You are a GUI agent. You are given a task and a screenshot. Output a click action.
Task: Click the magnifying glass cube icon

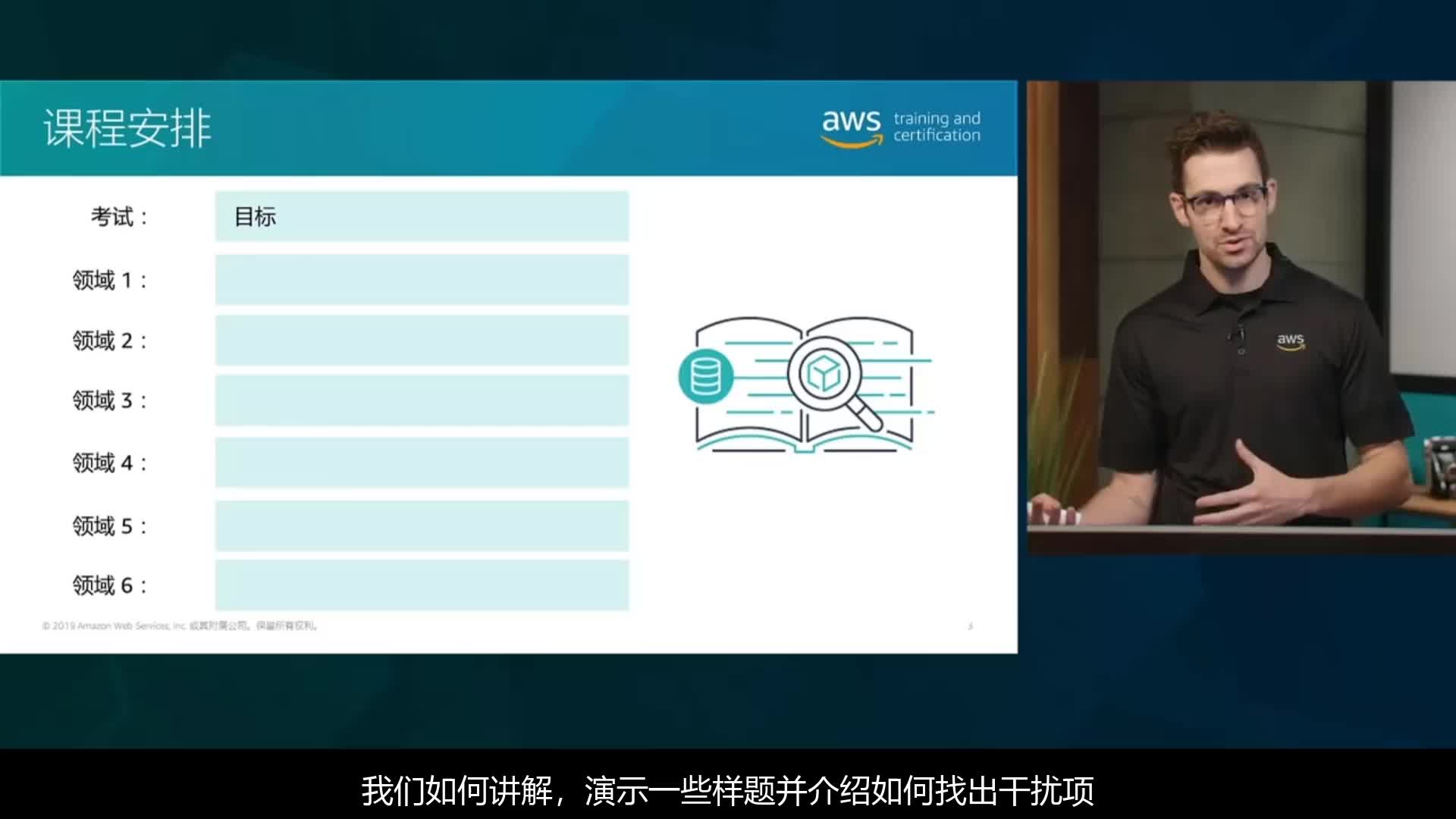click(x=825, y=374)
